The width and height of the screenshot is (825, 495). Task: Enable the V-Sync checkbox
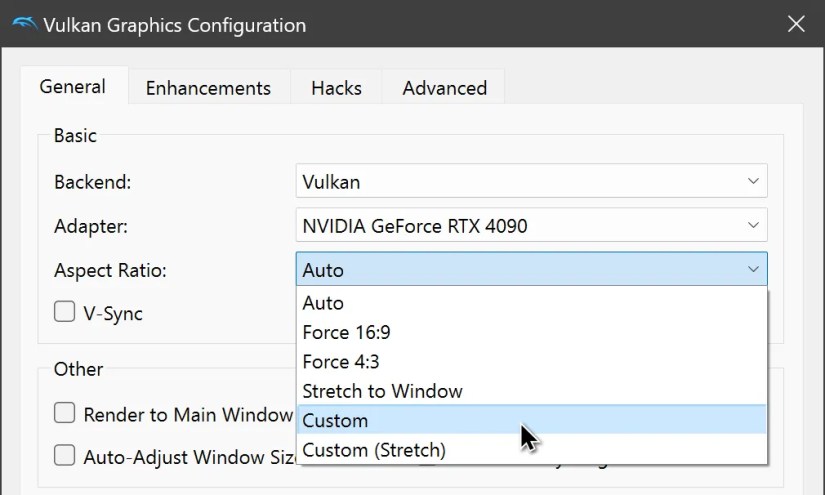(x=65, y=312)
